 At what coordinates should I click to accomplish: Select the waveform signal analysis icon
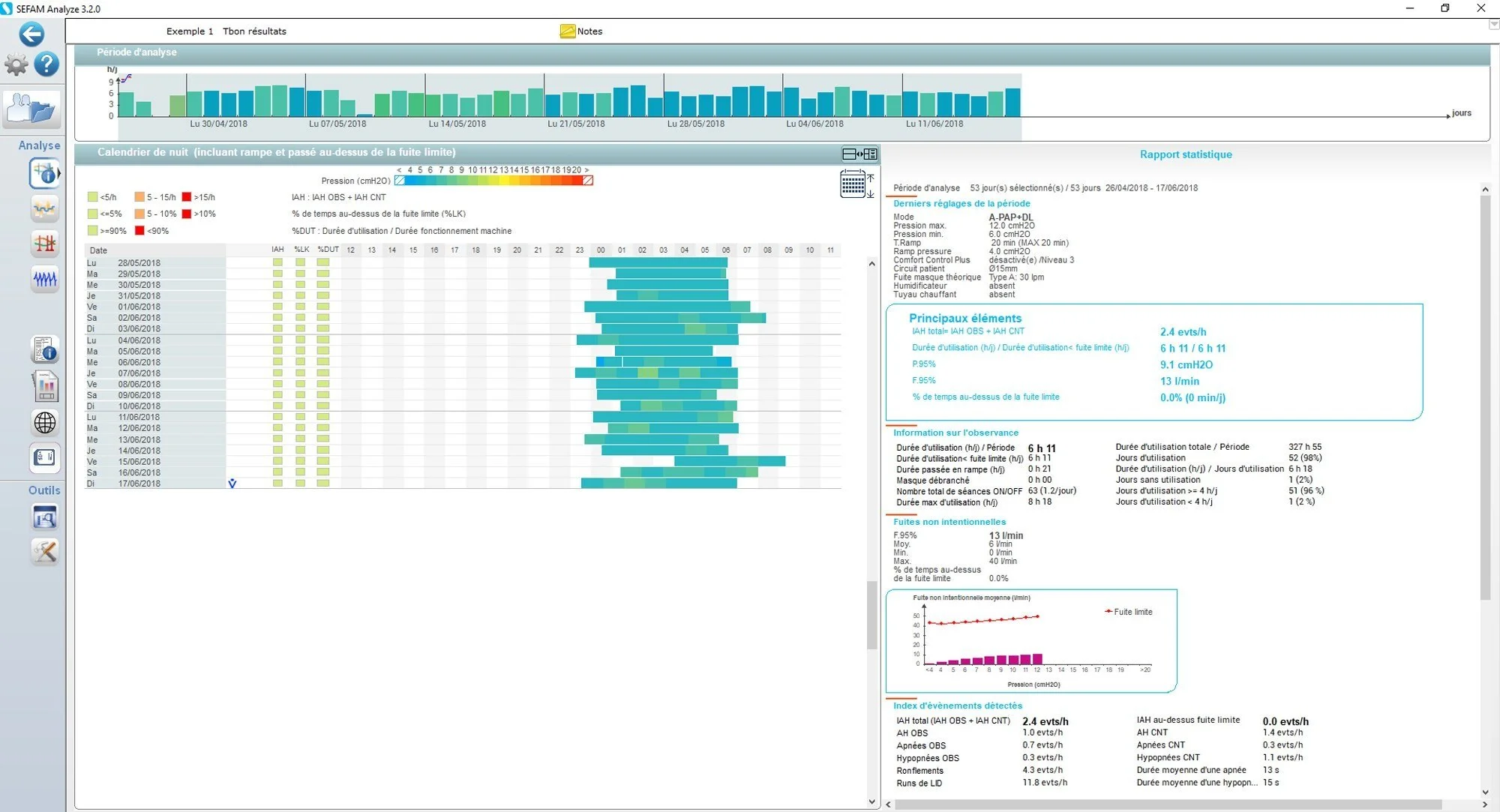coord(45,280)
